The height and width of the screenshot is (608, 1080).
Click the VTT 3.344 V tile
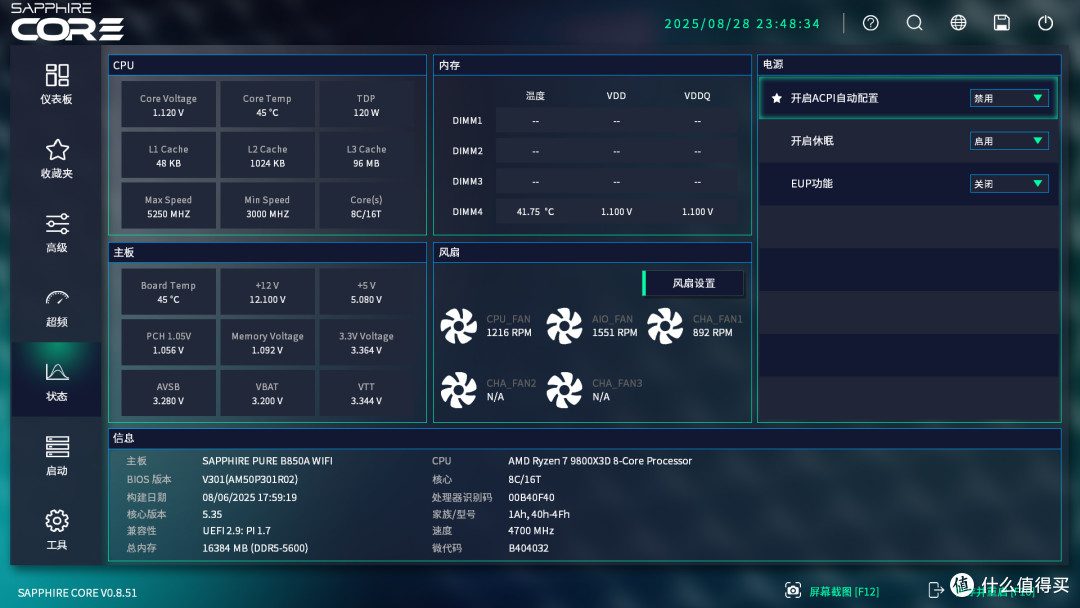pos(366,392)
